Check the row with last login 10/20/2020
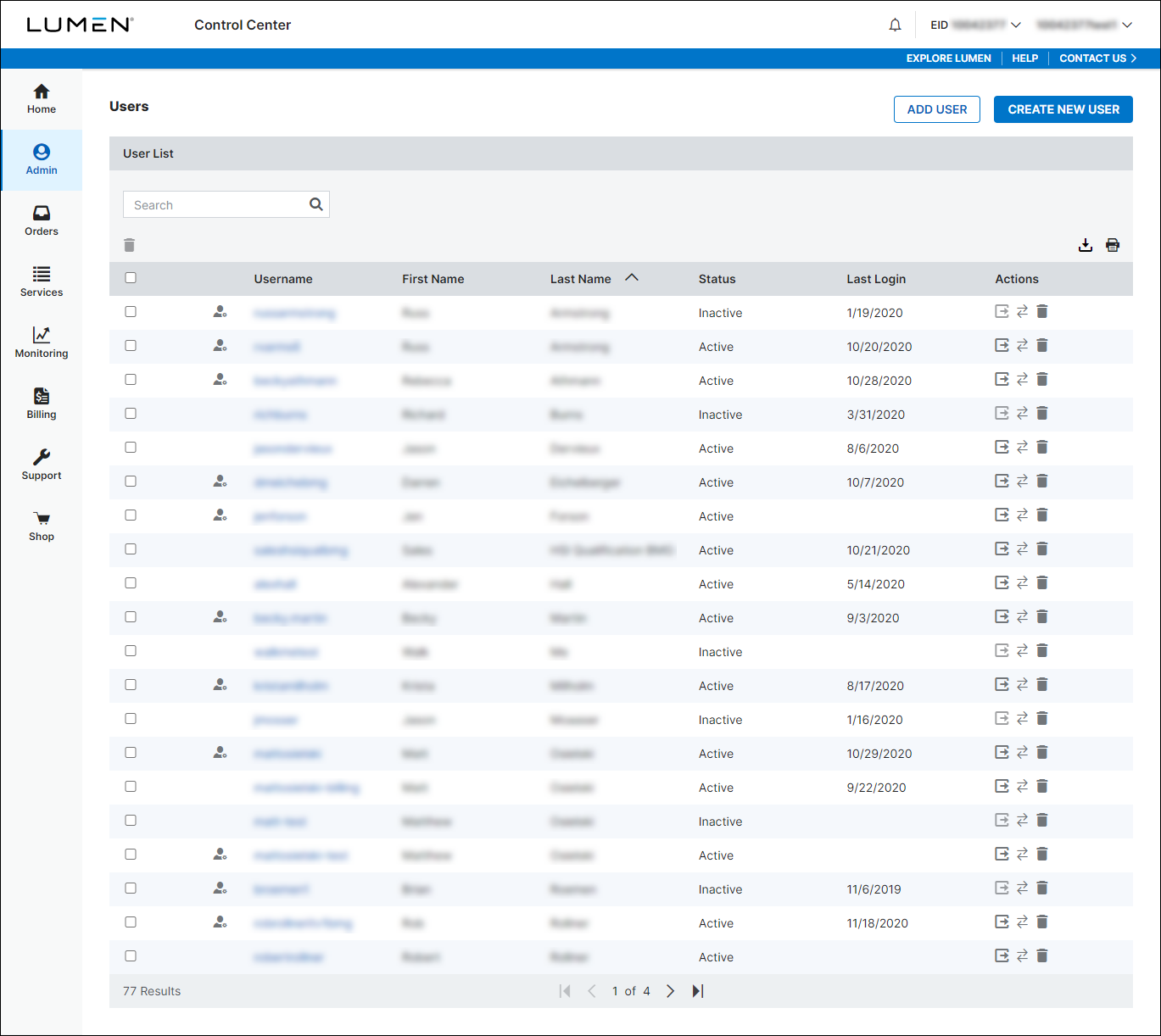This screenshot has width=1161, height=1036. pos(131,345)
